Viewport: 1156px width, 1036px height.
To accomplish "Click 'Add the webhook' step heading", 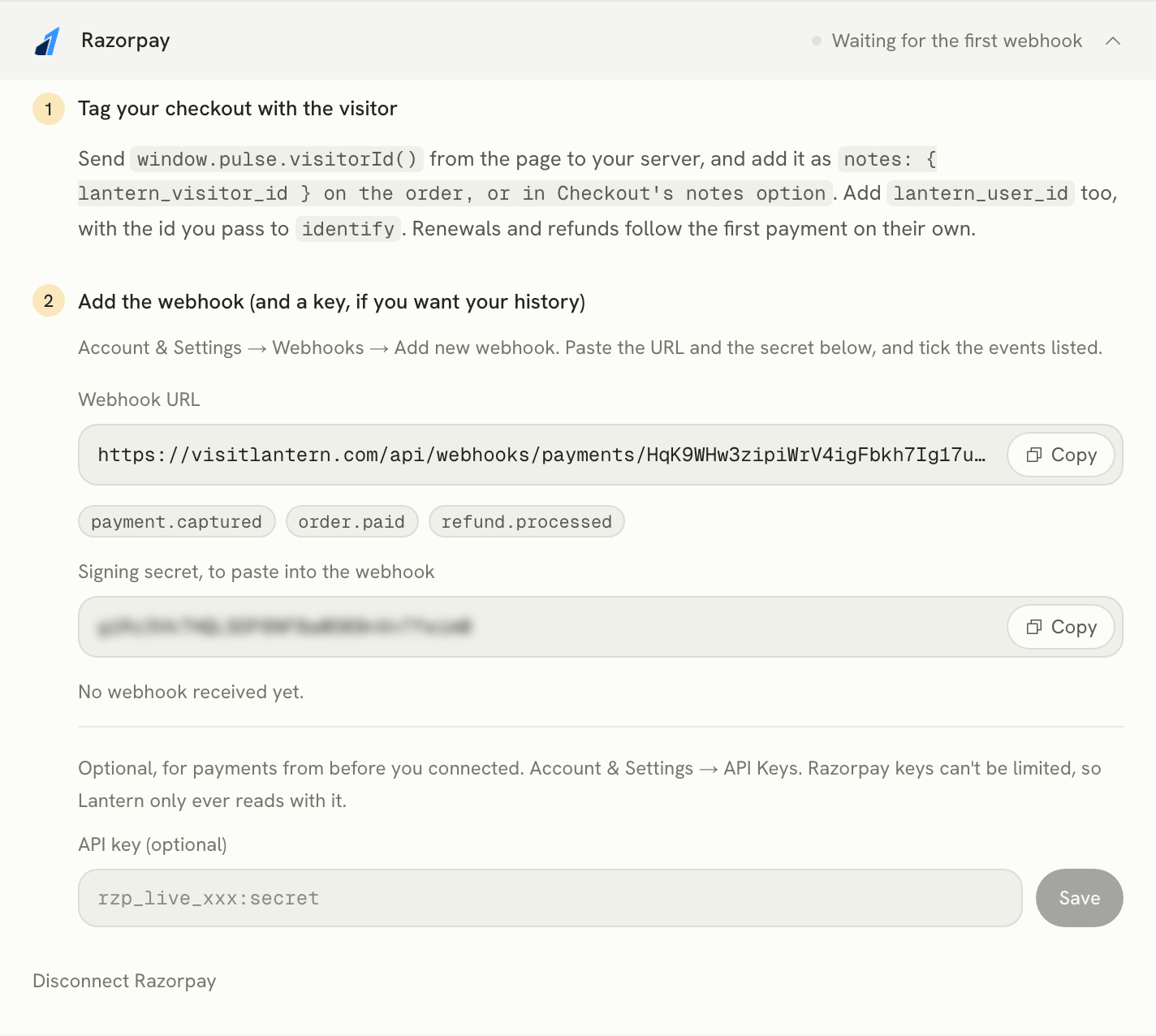I will pos(331,301).
